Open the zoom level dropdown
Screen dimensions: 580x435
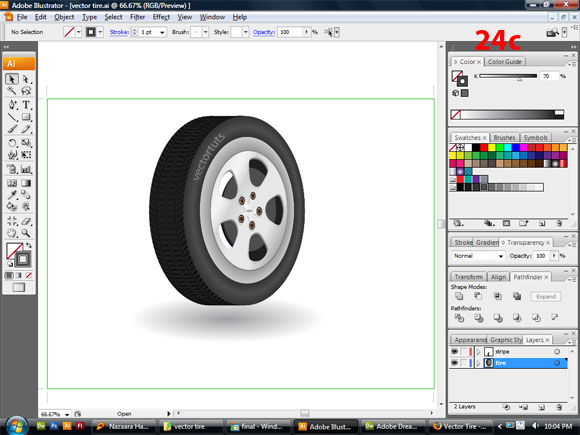click(x=67, y=414)
